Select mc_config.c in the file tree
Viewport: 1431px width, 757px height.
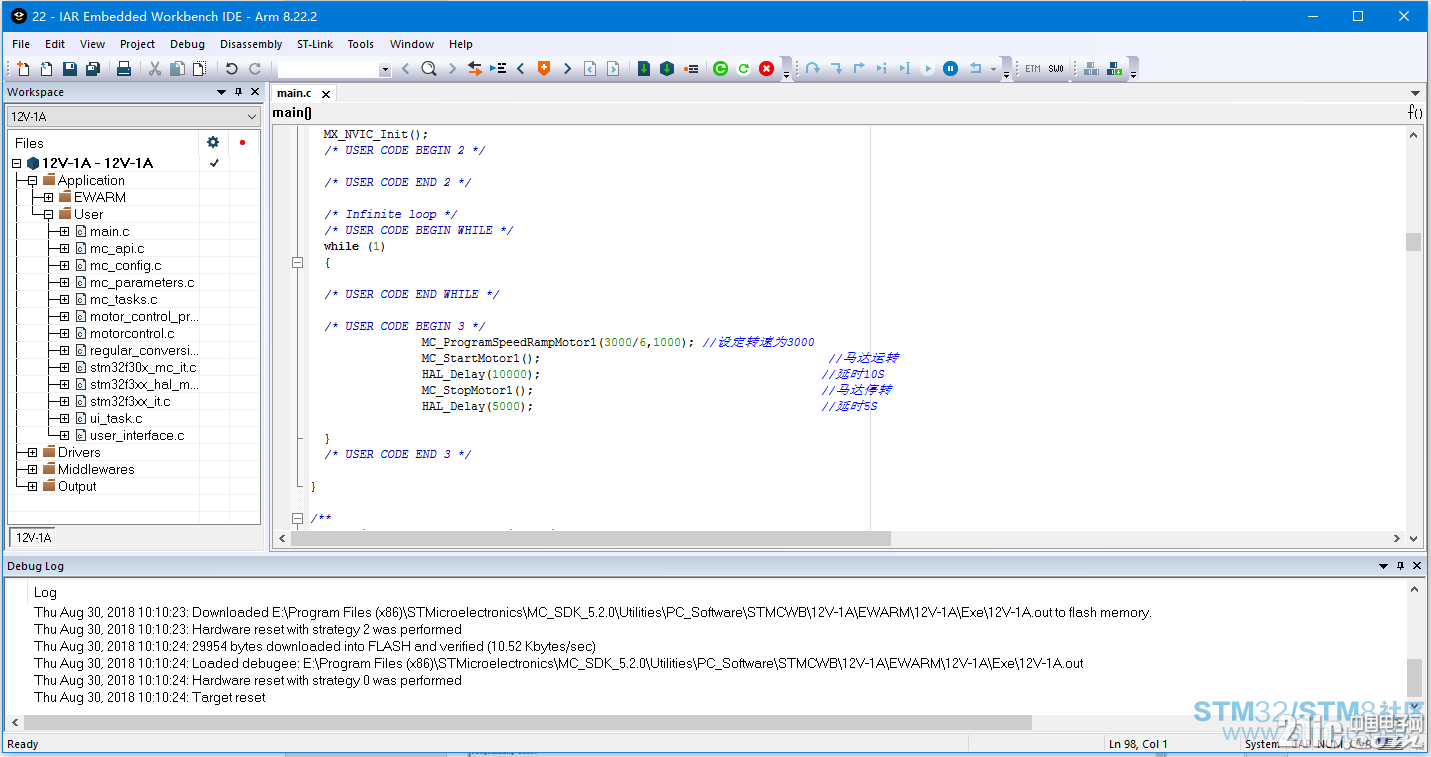(125, 265)
